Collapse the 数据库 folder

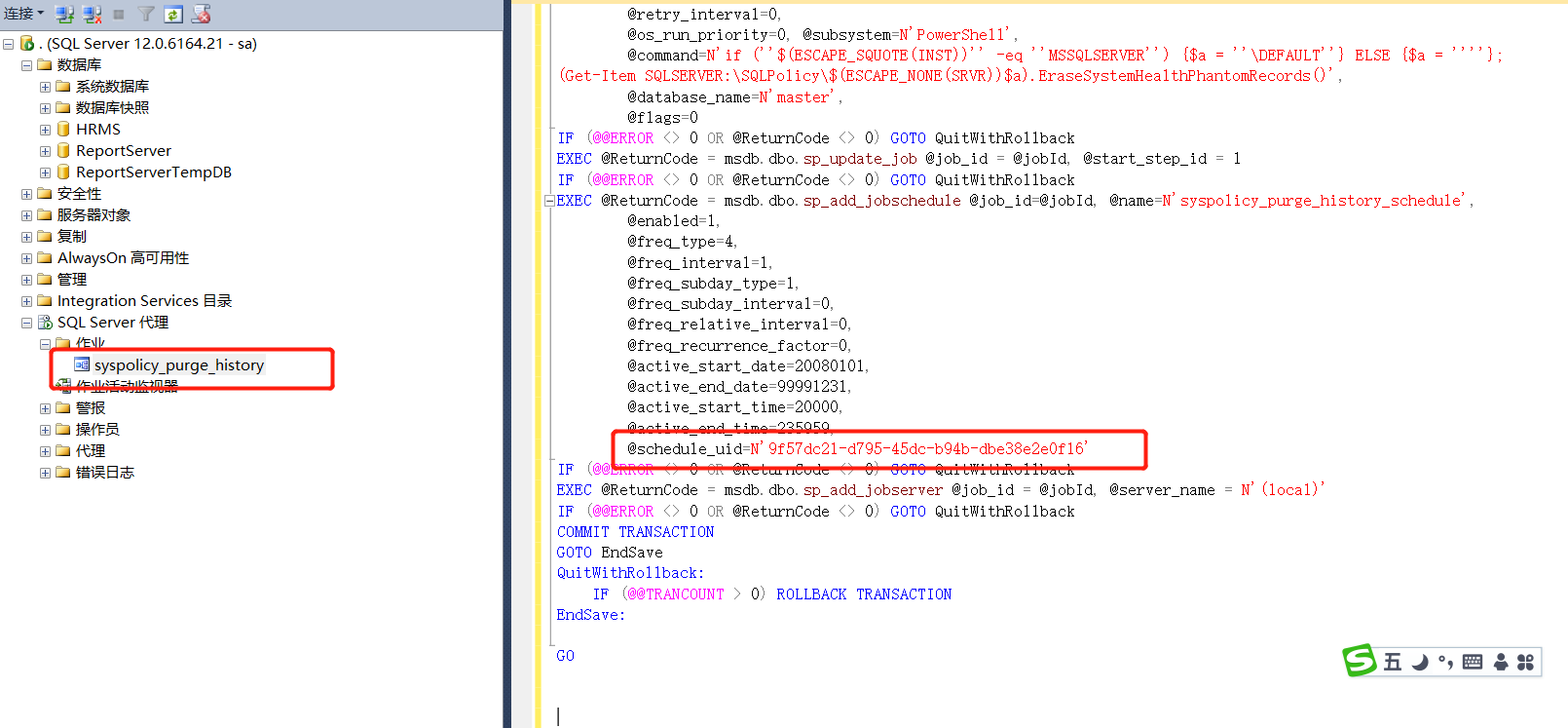[26, 65]
